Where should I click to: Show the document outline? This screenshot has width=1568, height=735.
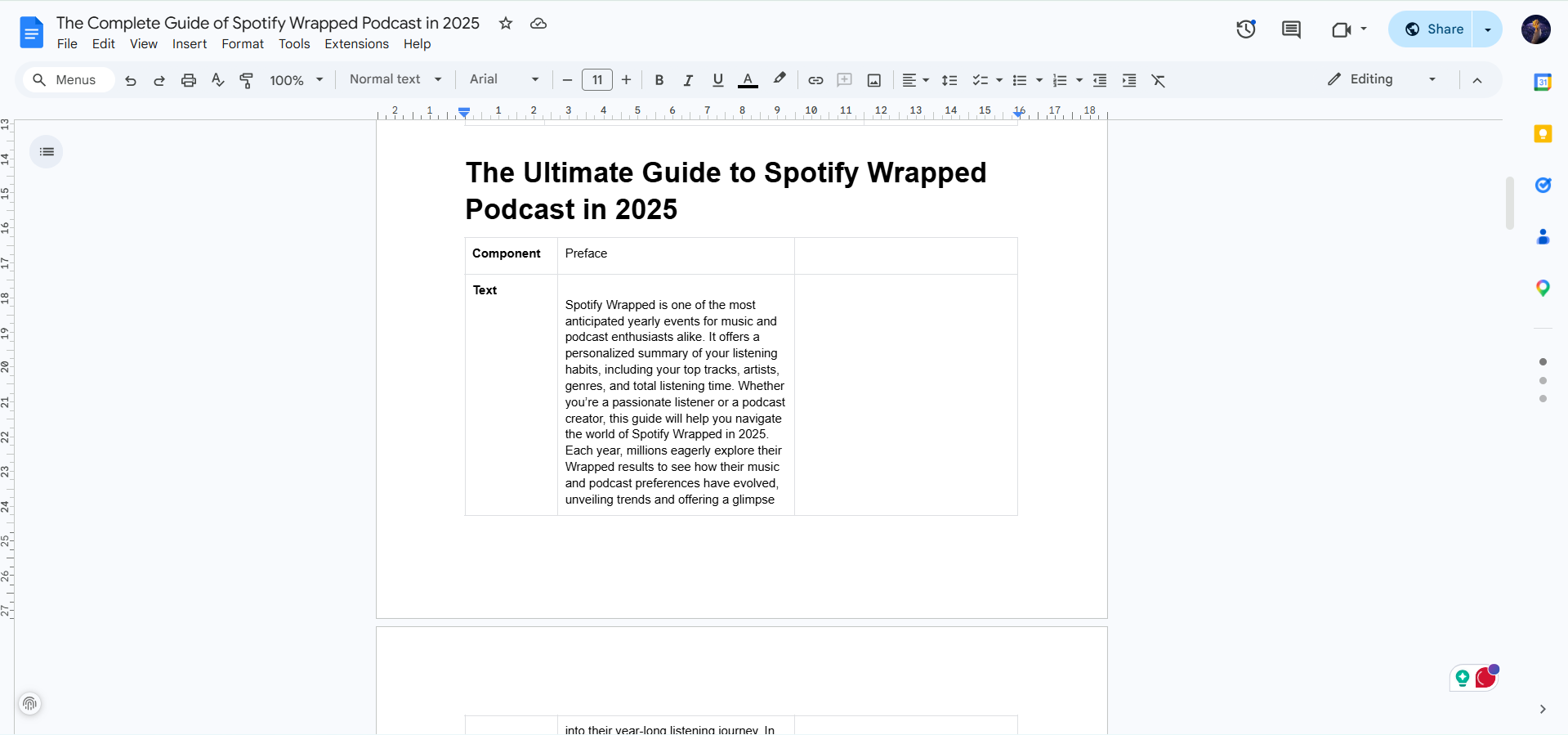[x=47, y=152]
